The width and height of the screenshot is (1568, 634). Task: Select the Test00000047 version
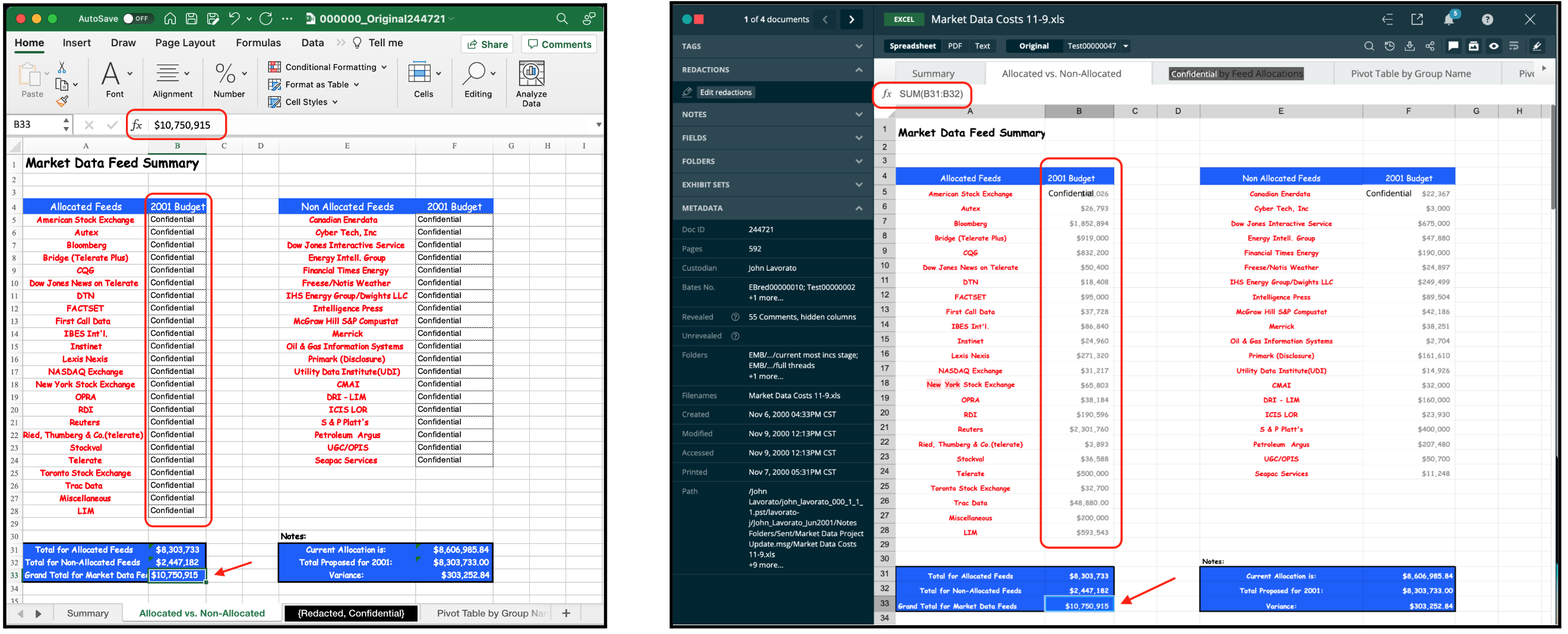[x=1092, y=46]
